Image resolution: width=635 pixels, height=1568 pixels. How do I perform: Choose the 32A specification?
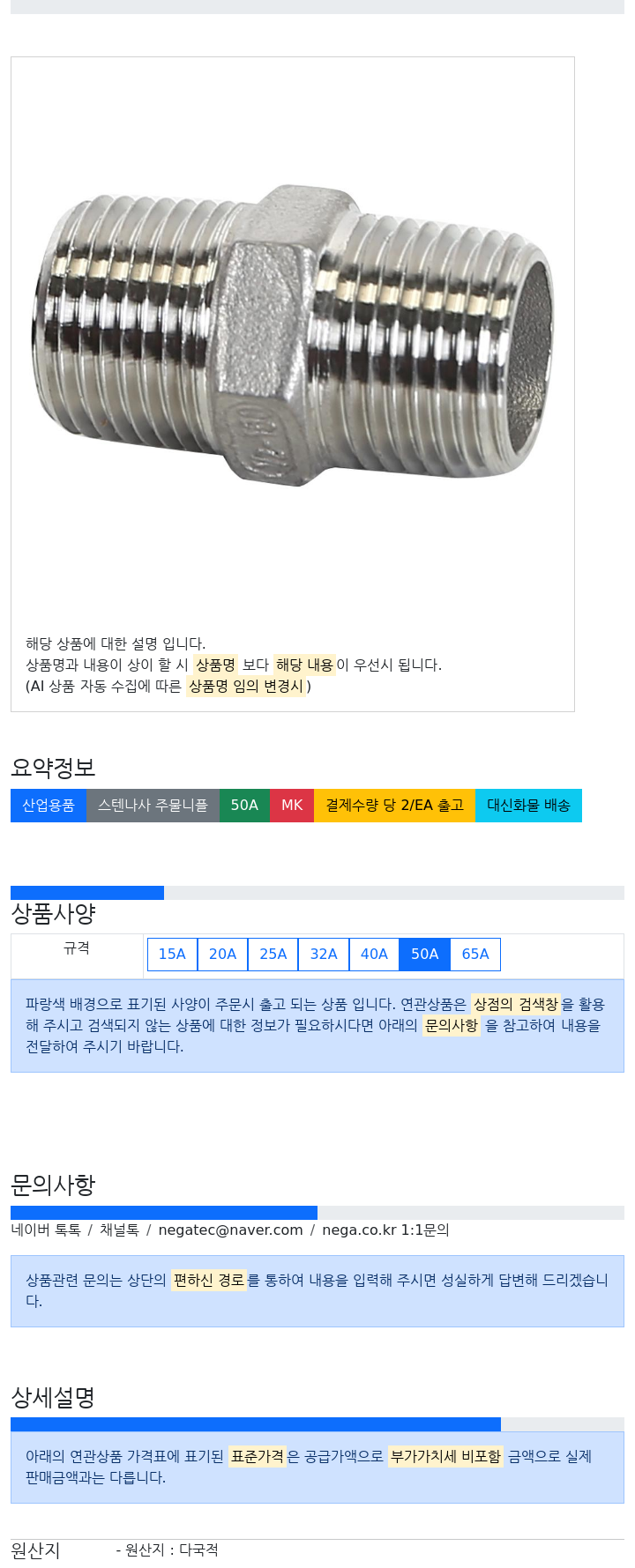(324, 954)
